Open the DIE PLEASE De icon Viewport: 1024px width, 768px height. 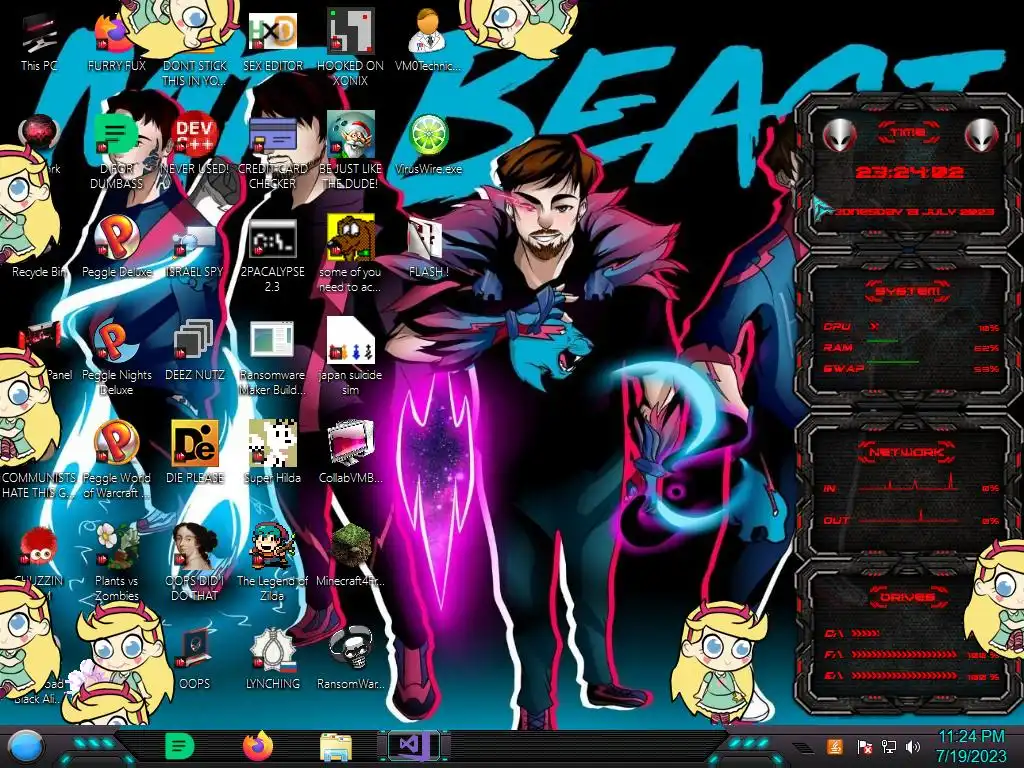(x=194, y=453)
